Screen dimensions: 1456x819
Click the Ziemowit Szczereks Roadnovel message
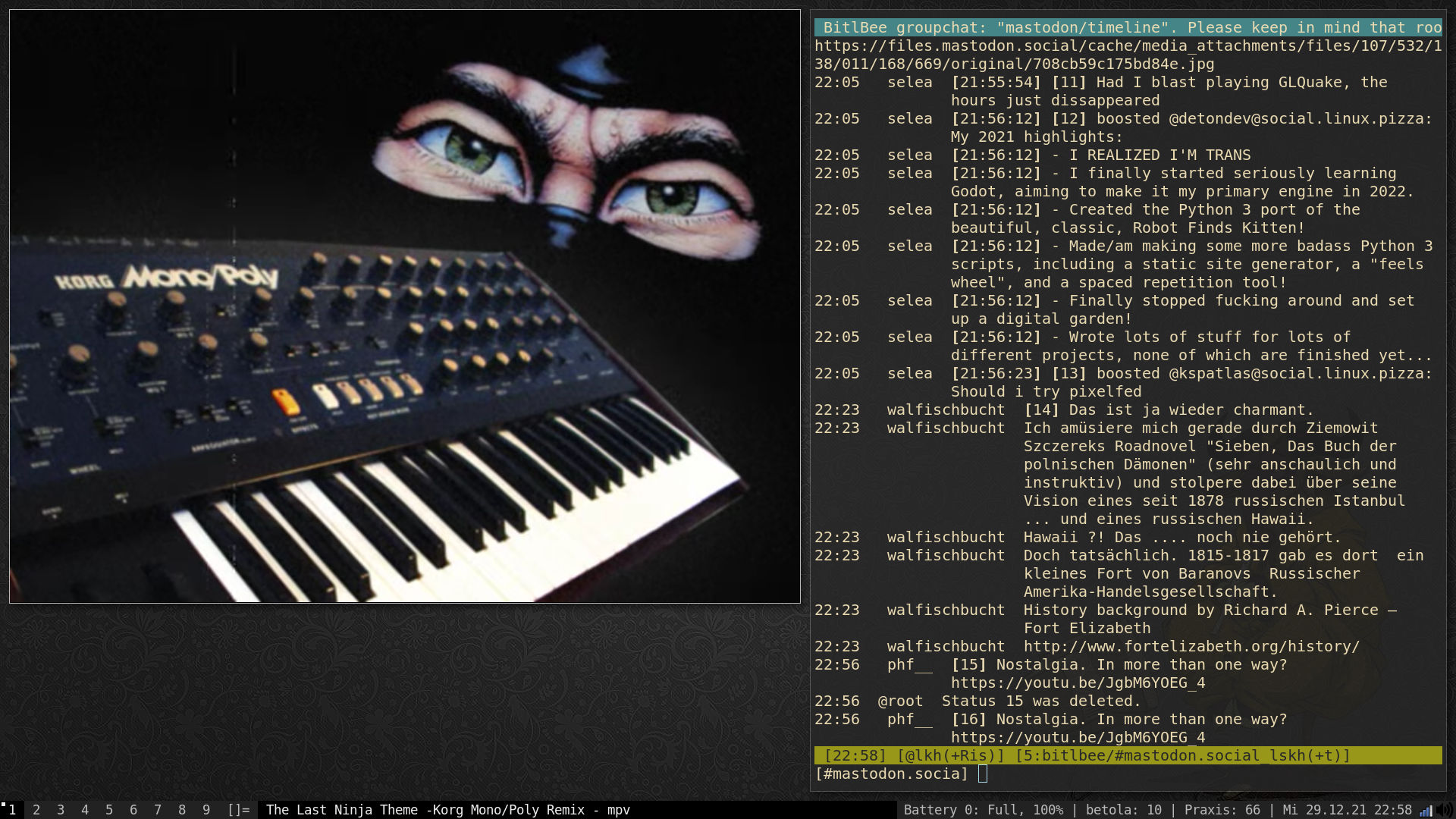1215,473
